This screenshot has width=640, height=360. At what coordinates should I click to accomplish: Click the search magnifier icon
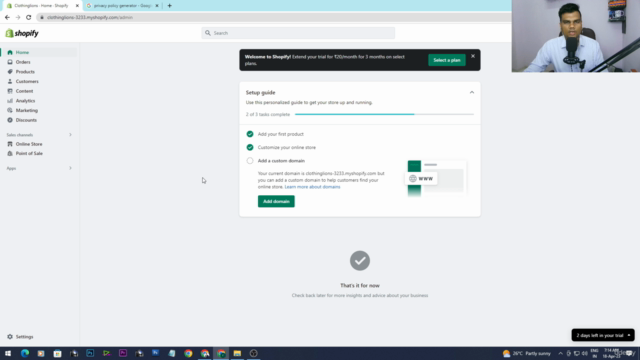pyautogui.click(x=208, y=33)
